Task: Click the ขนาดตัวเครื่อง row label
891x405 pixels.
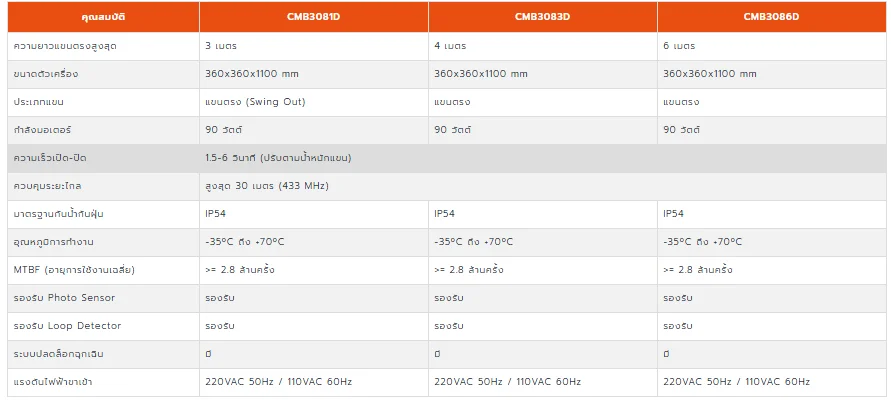Action: (x=103, y=74)
